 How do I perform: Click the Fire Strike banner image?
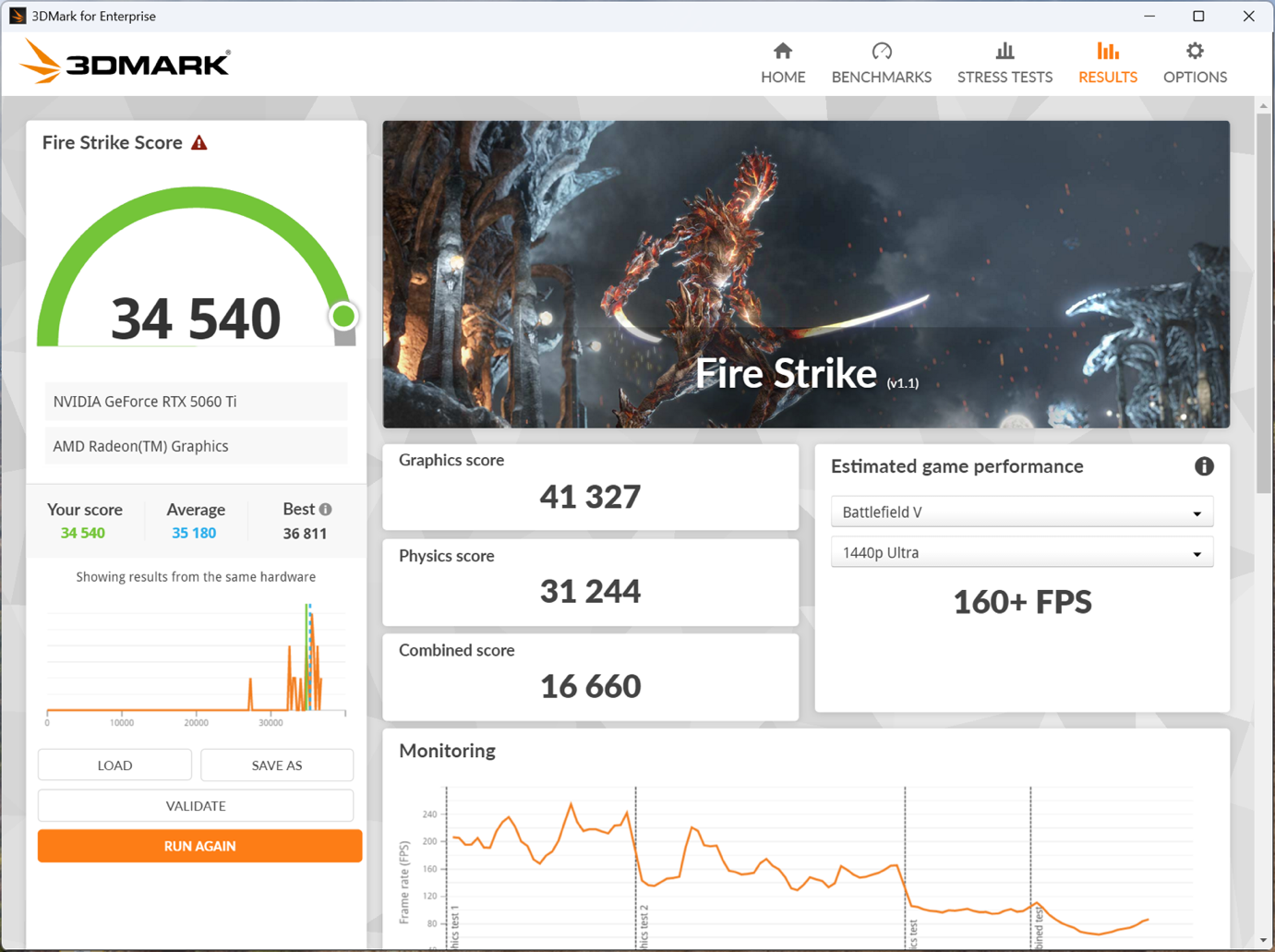[x=806, y=274]
